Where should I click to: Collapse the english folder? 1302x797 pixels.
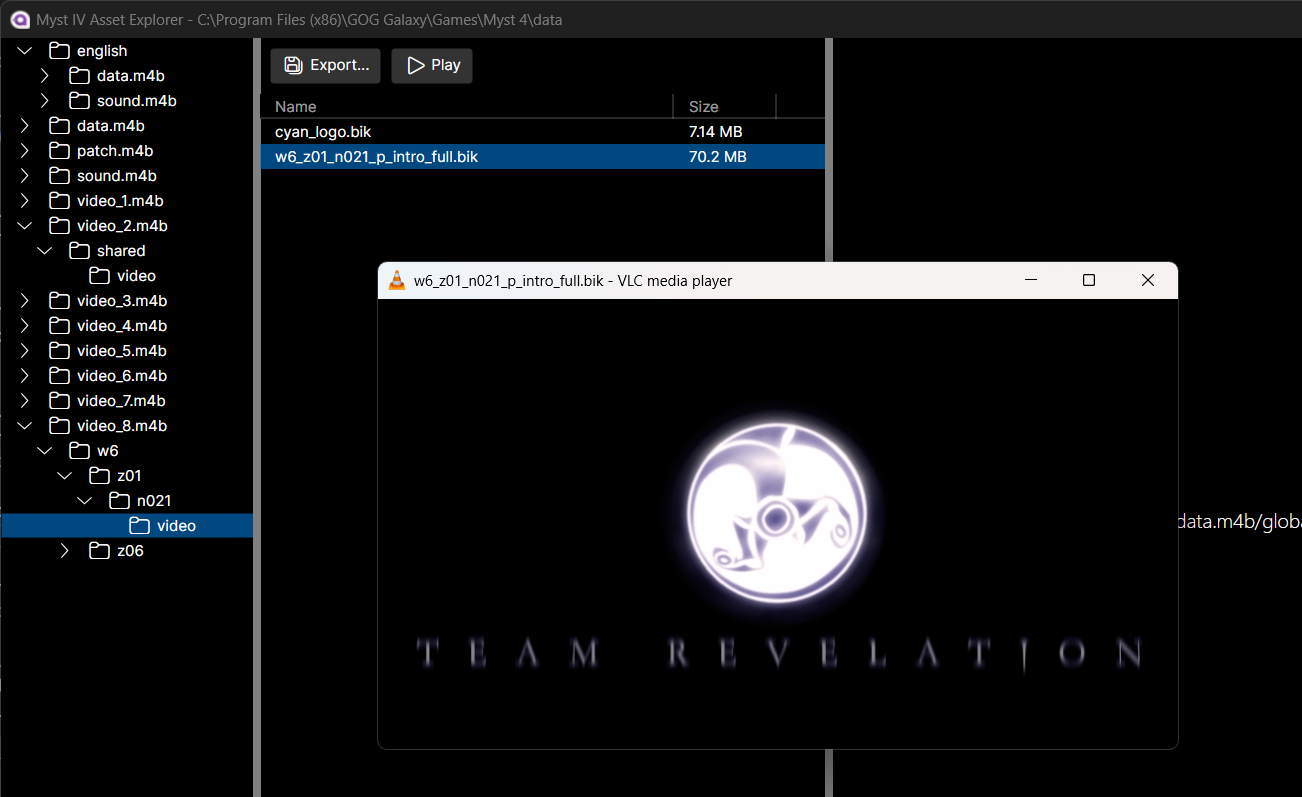pos(25,51)
